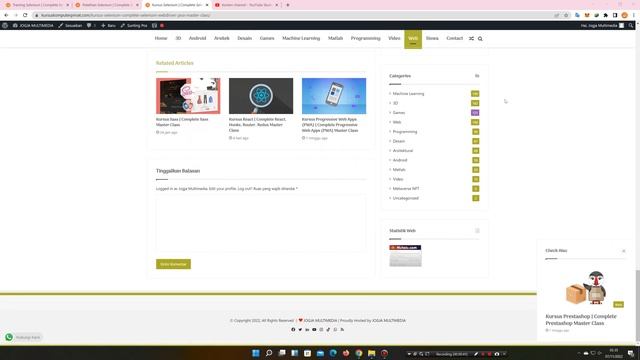
Task: Open a new browser tab
Action: 288,5
